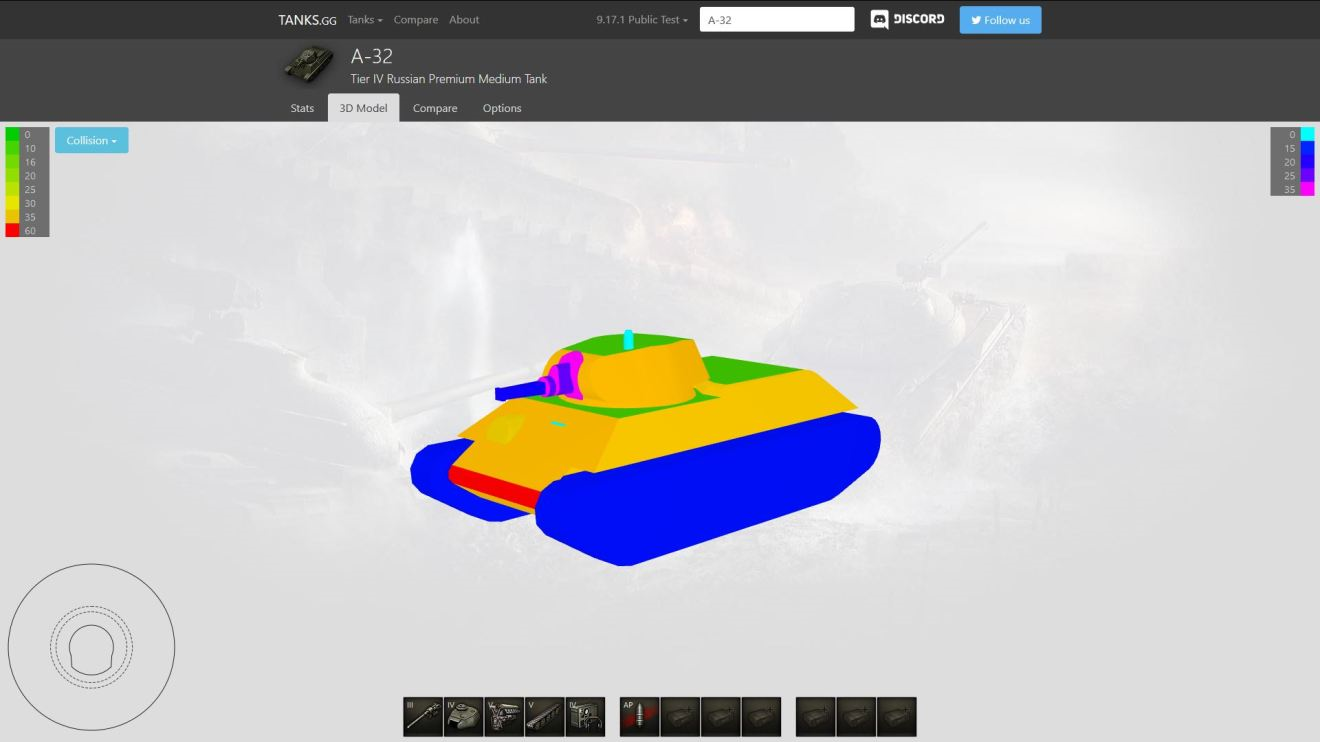Open the 9.17.1 Public Test version dropdown

(642, 20)
